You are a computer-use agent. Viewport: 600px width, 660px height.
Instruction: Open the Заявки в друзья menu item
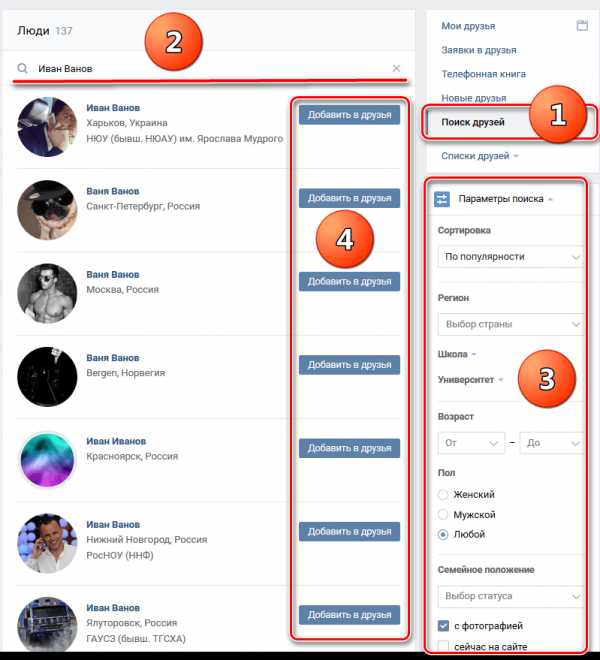click(x=479, y=50)
